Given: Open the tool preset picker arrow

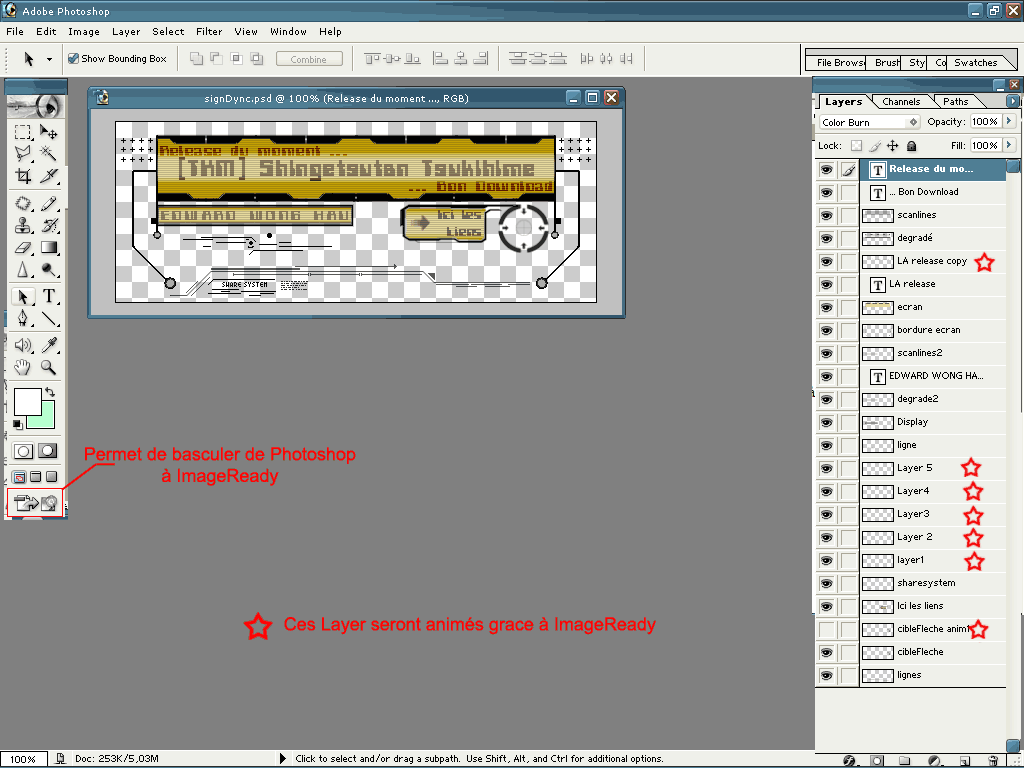Looking at the screenshot, I should tap(49, 59).
